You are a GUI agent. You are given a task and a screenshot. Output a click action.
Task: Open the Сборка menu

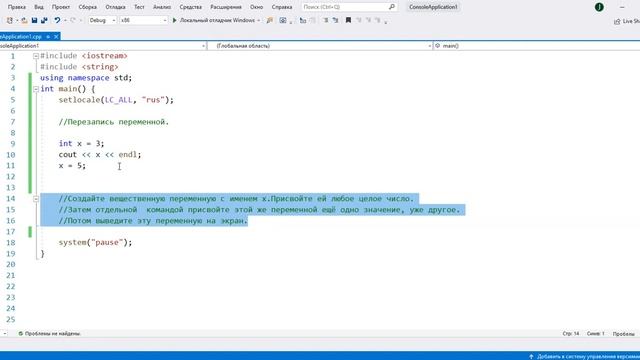click(87, 7)
